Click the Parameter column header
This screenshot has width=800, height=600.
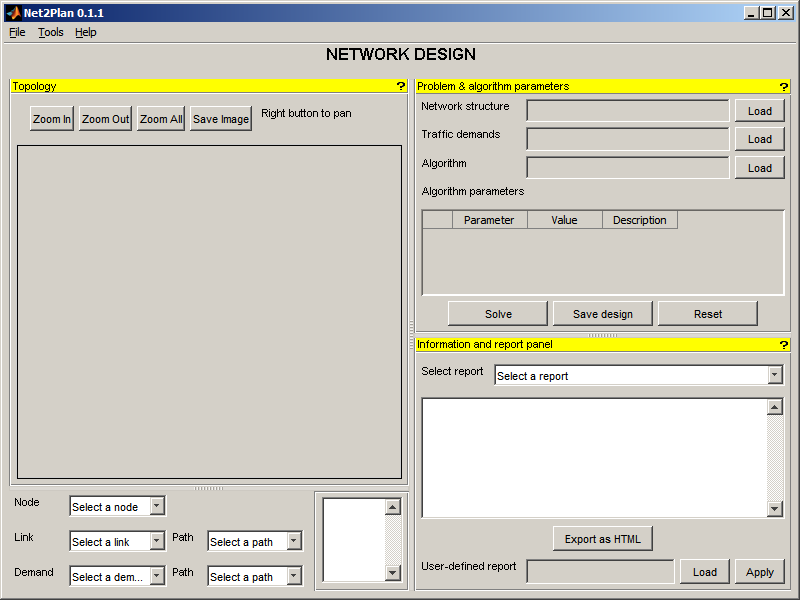pyautogui.click(x=489, y=220)
